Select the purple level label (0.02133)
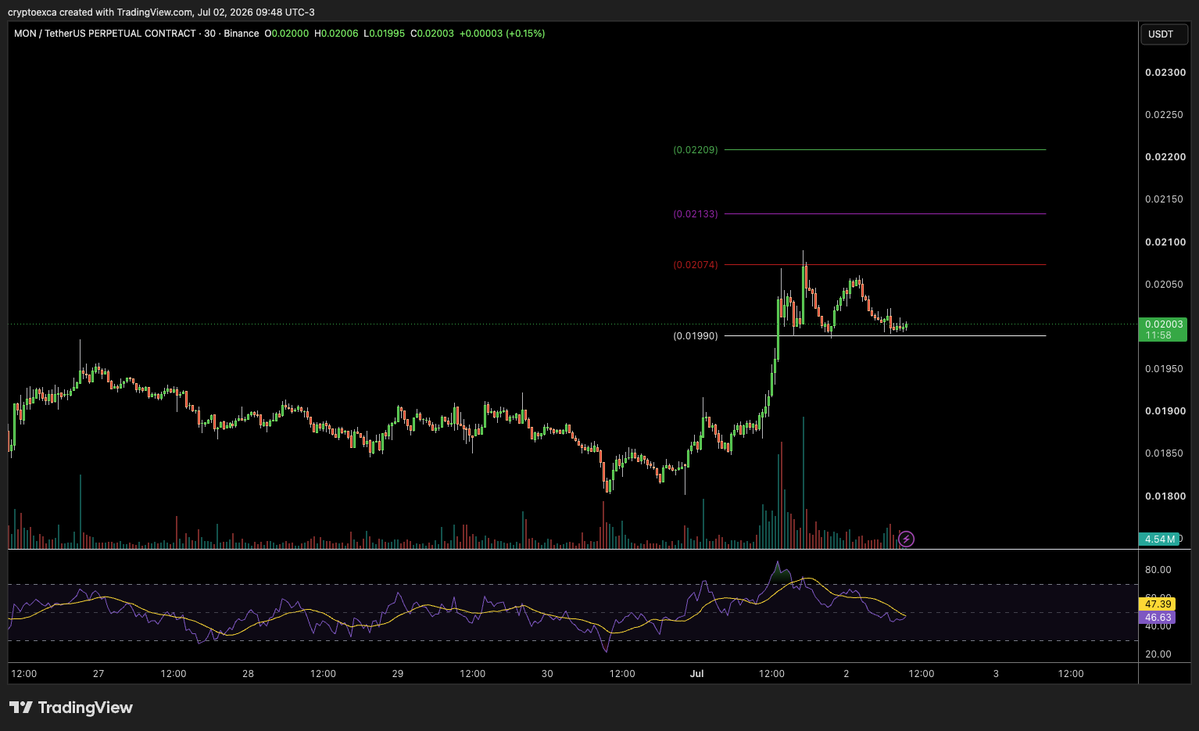This screenshot has height=731, width=1199. tap(696, 214)
